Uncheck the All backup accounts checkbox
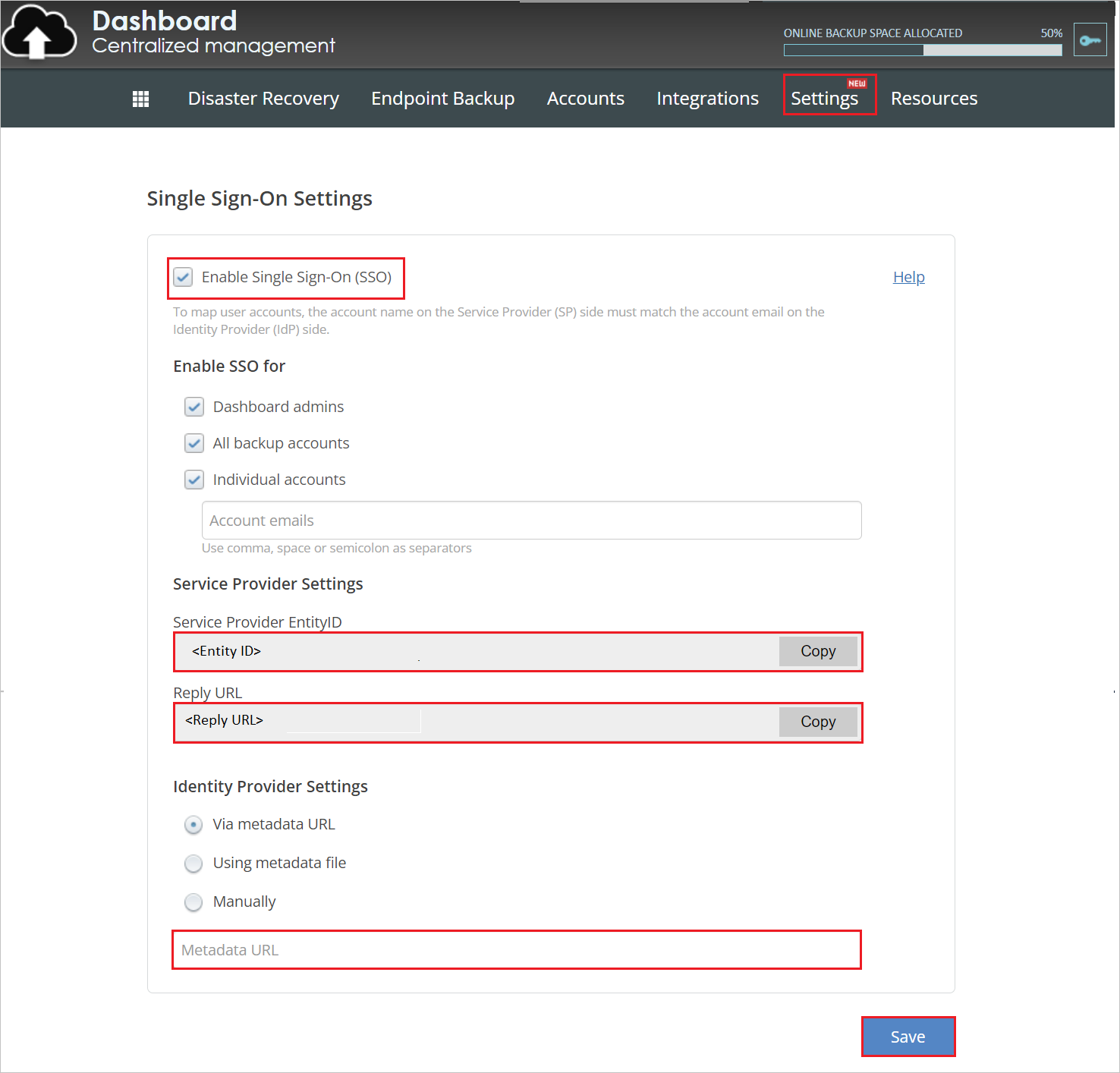 point(194,443)
